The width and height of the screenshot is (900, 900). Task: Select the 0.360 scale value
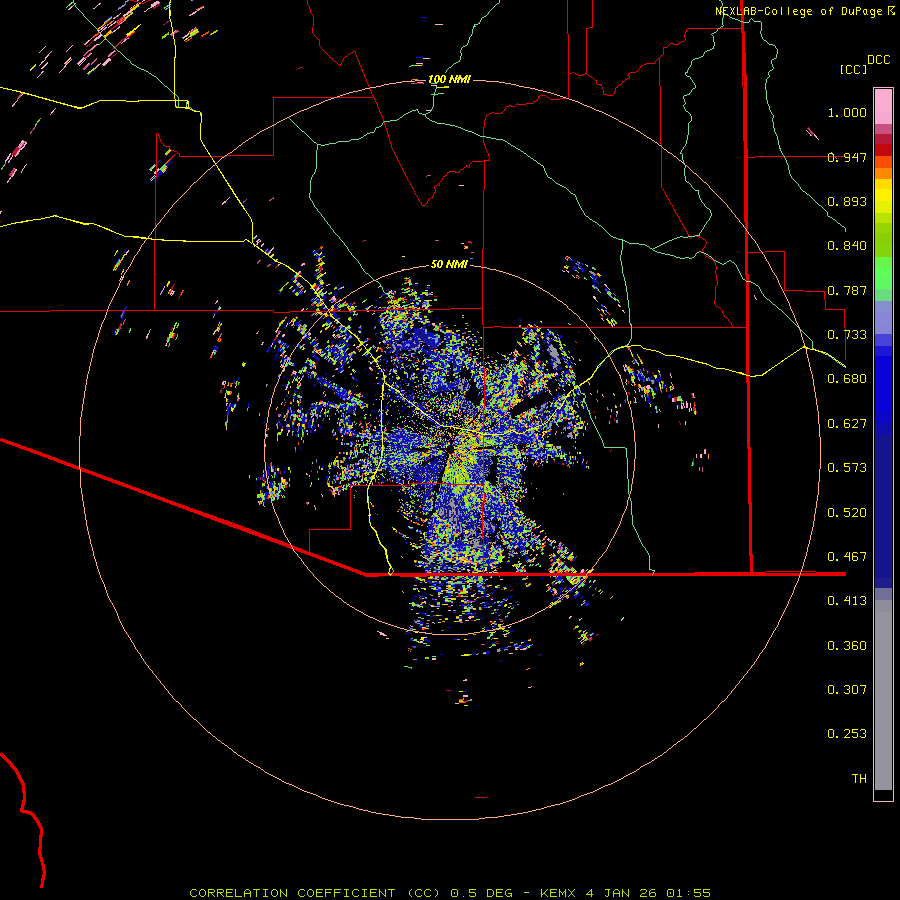[x=847, y=646]
